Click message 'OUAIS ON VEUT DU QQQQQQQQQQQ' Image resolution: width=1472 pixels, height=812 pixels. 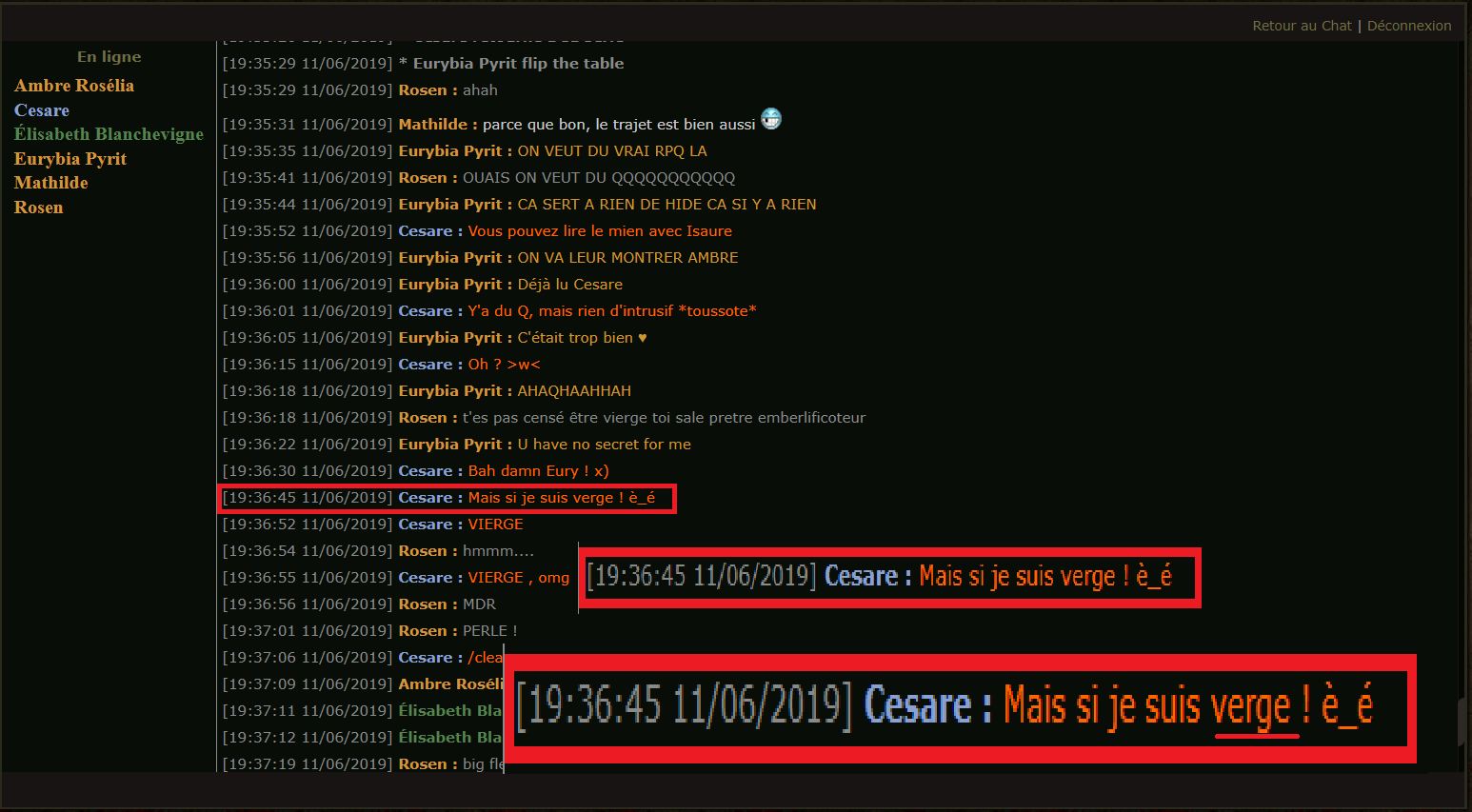click(x=599, y=178)
